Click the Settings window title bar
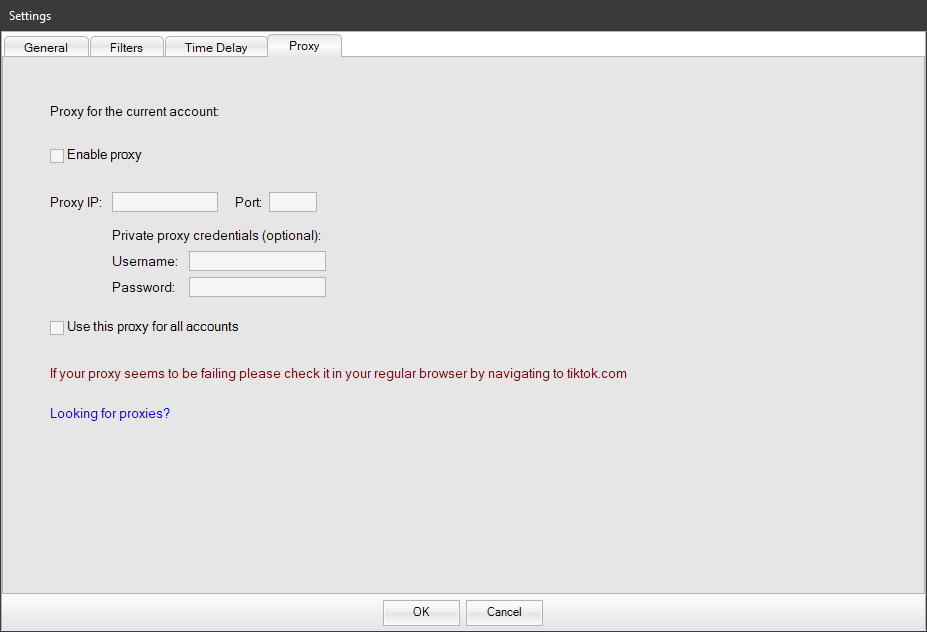The width and height of the screenshot is (927, 632). (463, 15)
